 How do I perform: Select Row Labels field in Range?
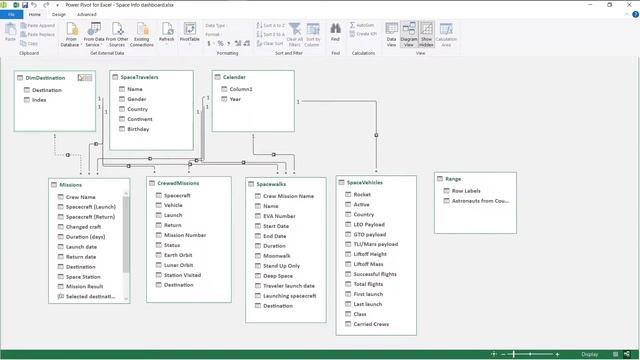462,191
